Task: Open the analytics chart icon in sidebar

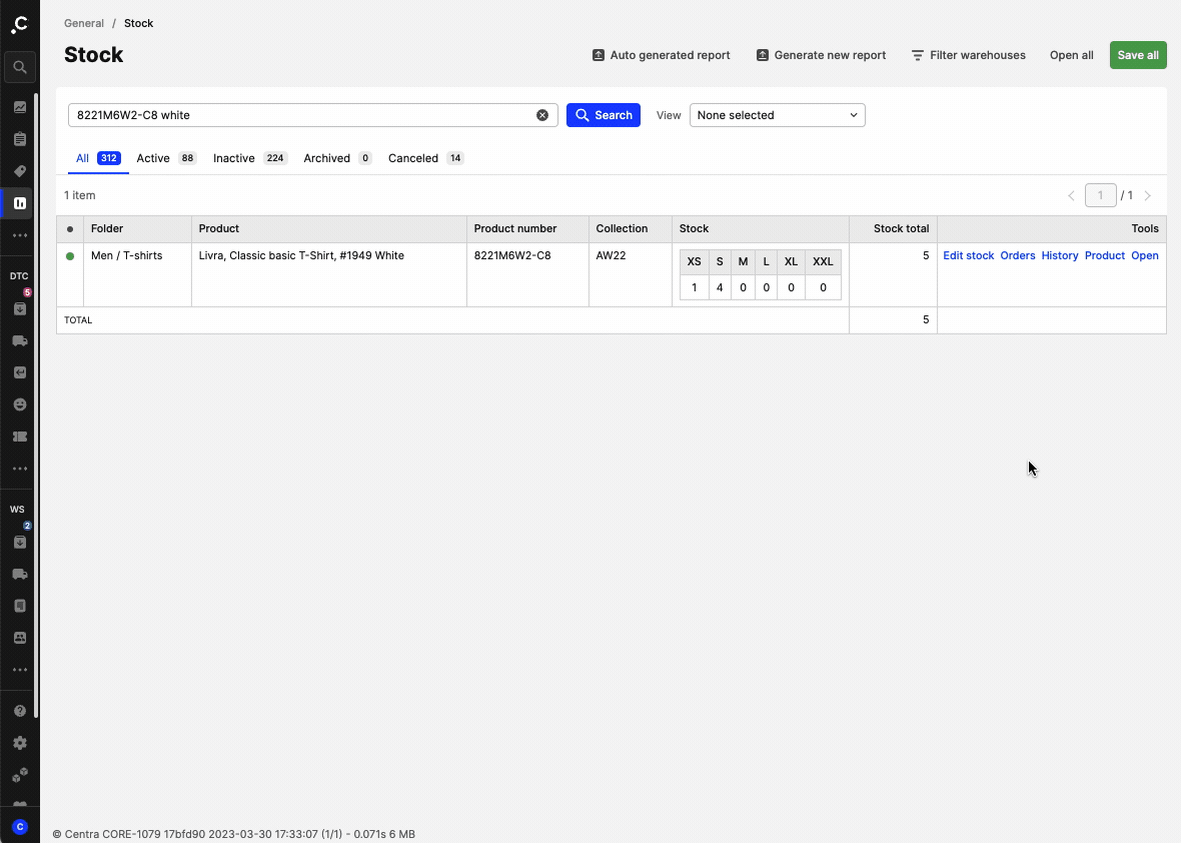Action: (x=19, y=107)
